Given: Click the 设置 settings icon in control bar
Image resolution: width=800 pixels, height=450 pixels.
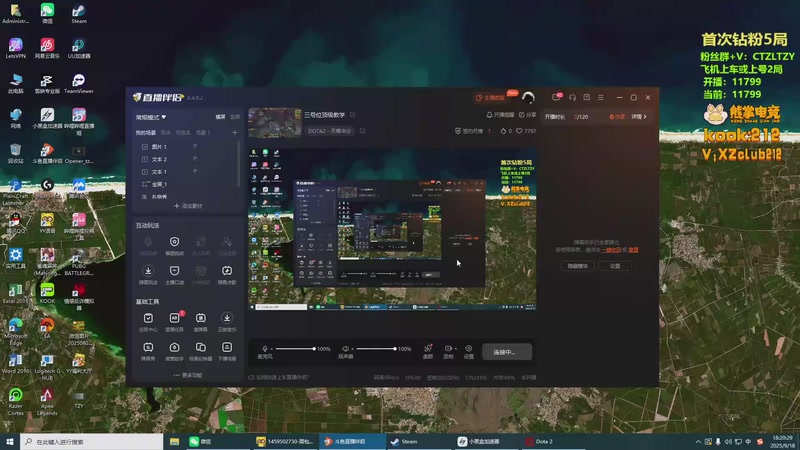Looking at the screenshot, I should (468, 351).
